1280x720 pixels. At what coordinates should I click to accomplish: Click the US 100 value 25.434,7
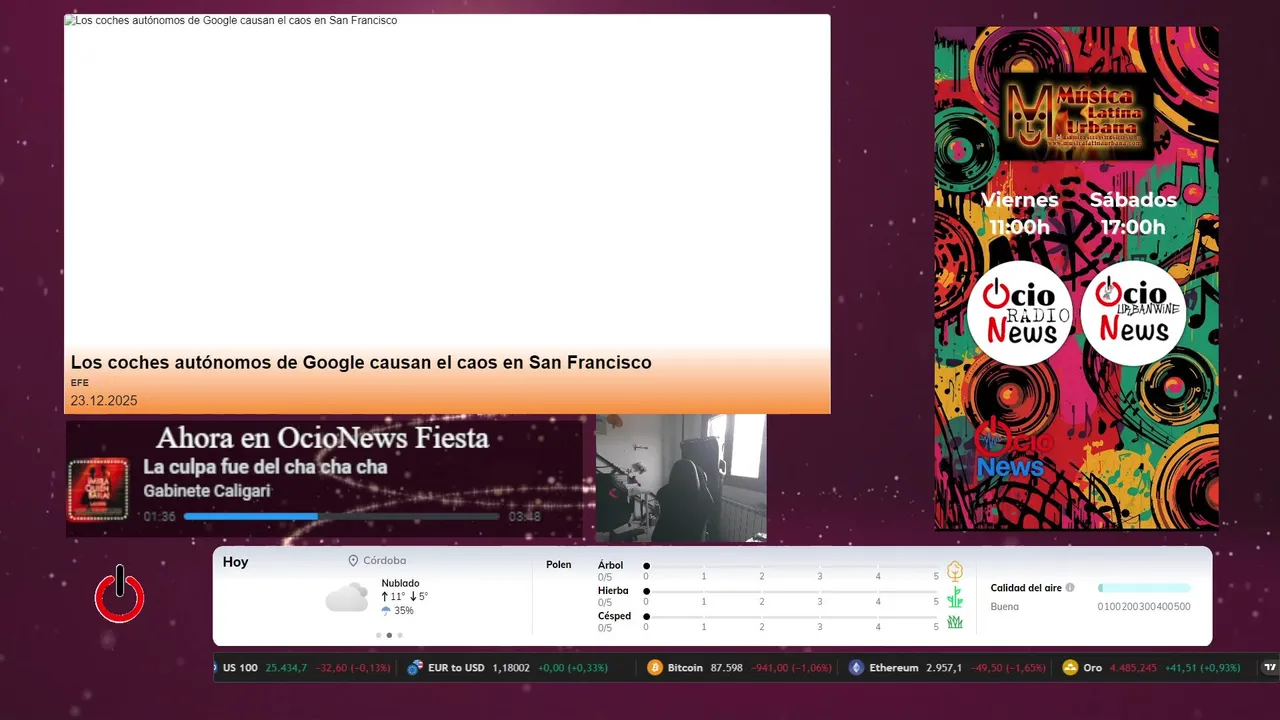pos(286,668)
